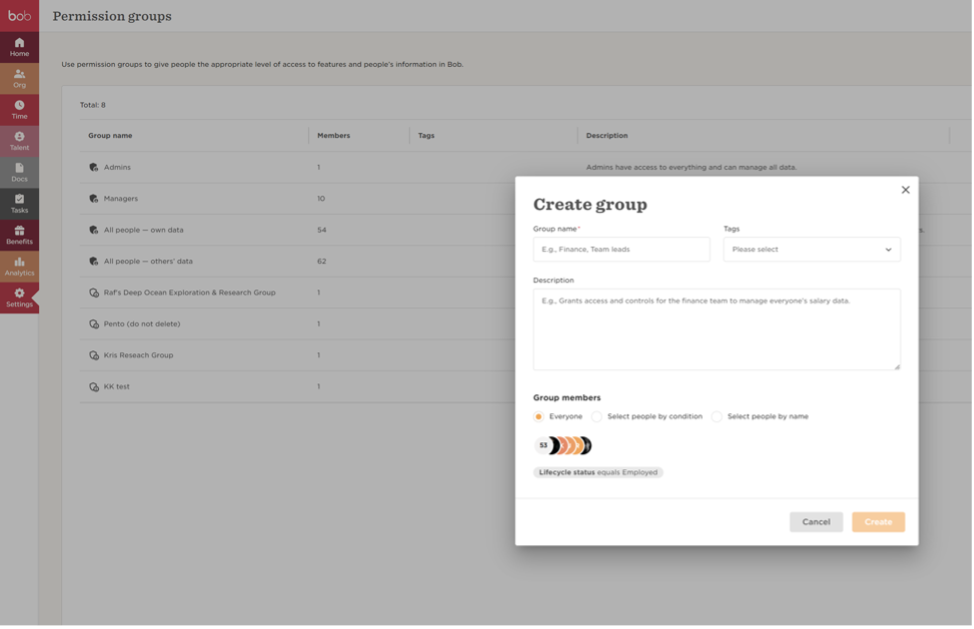Viewport: 974px width, 629px height.
Task: Click the Settings gear icon
Action: coord(19,293)
